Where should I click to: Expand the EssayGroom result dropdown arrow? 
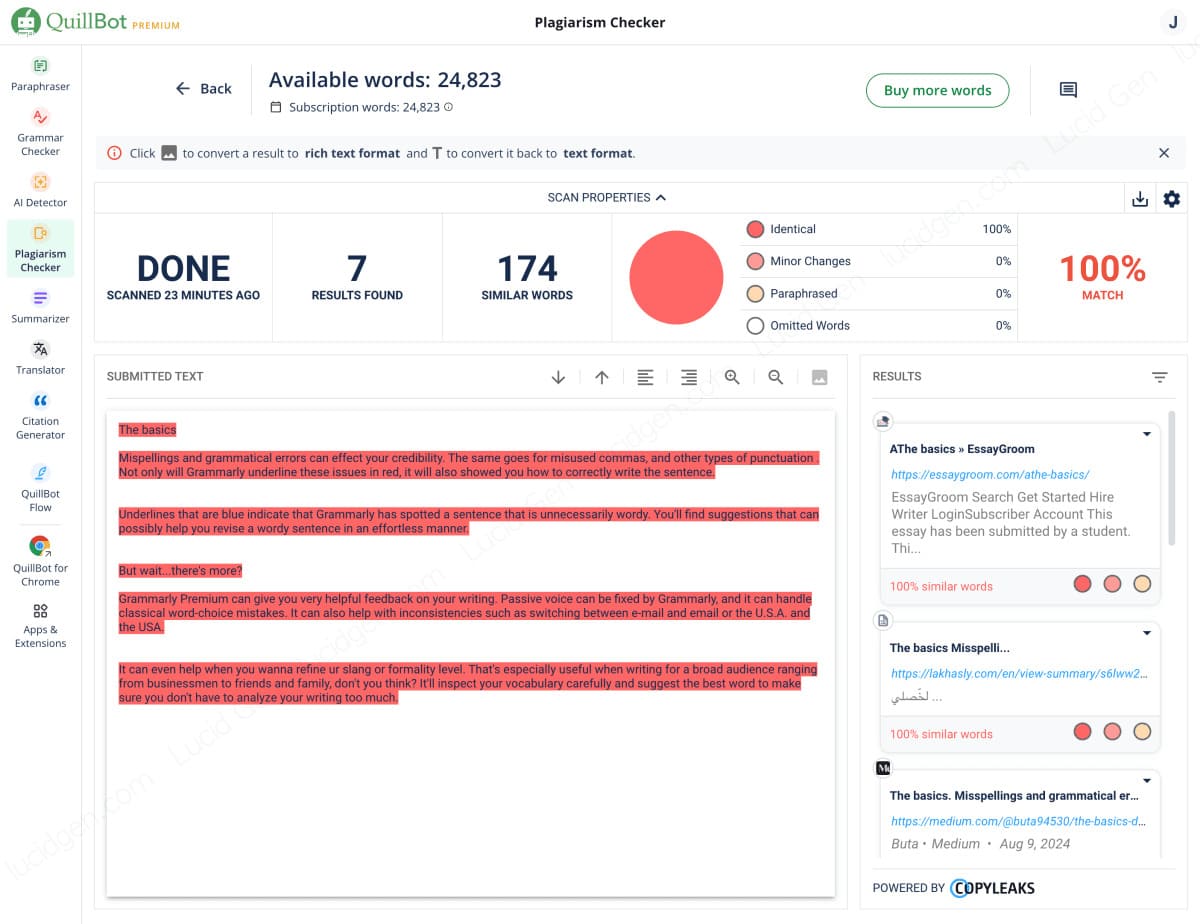(x=1147, y=435)
